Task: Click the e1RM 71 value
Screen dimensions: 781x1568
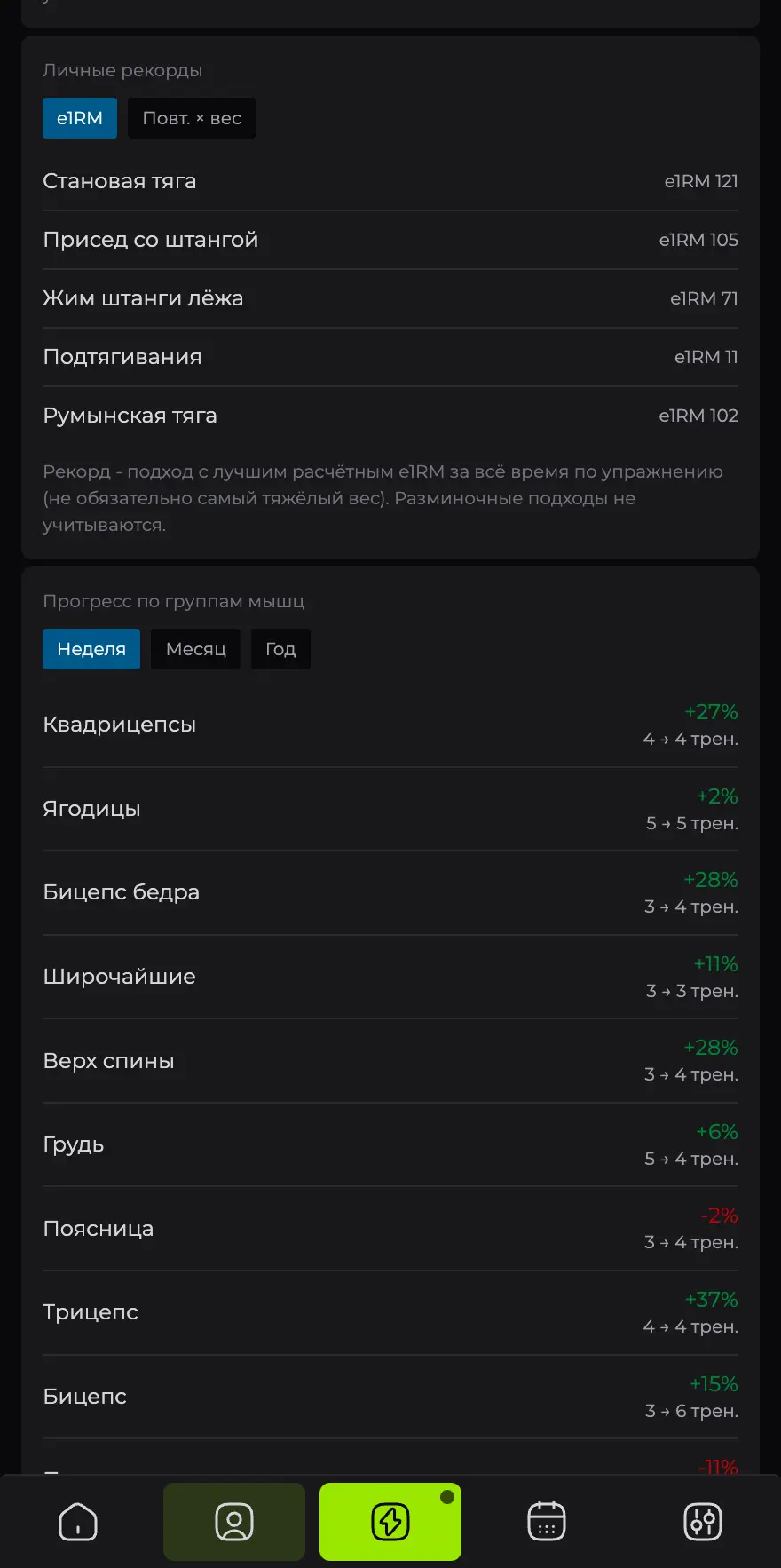Action: (x=704, y=298)
